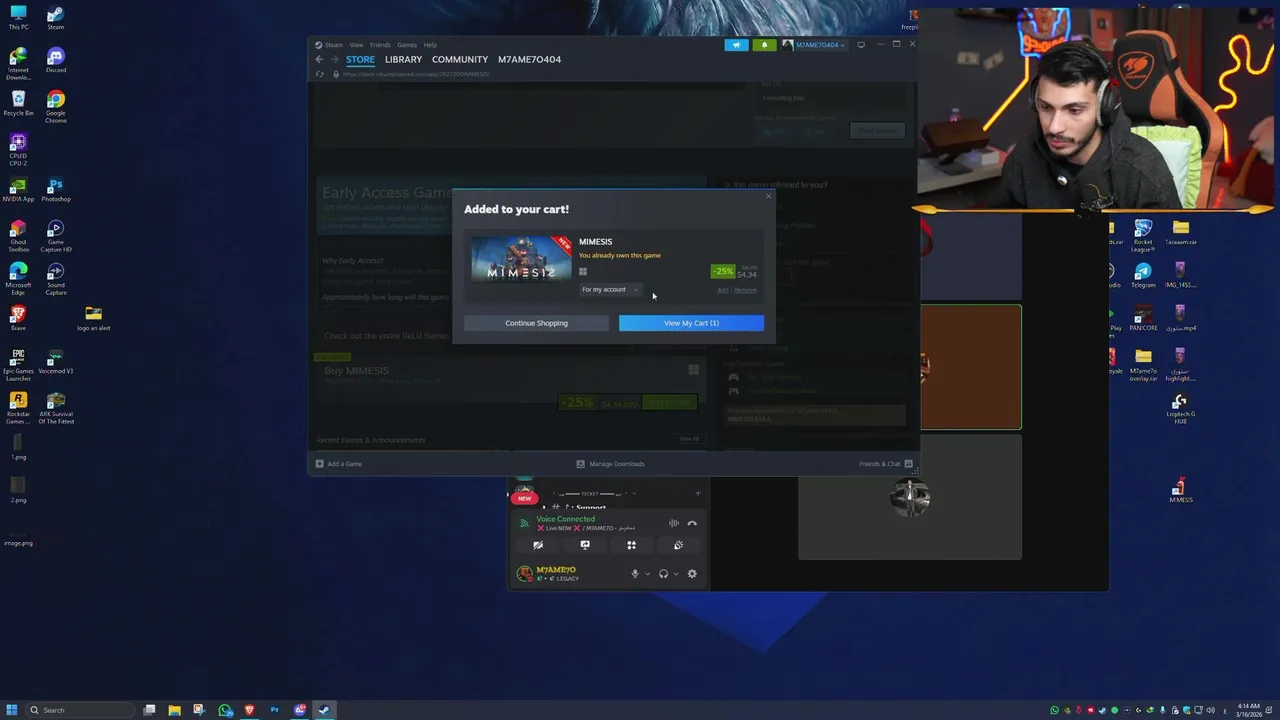Screen dimensions: 1280x720
Task: Open the ARK Survival Of The Fittest icon
Action: pos(56,407)
